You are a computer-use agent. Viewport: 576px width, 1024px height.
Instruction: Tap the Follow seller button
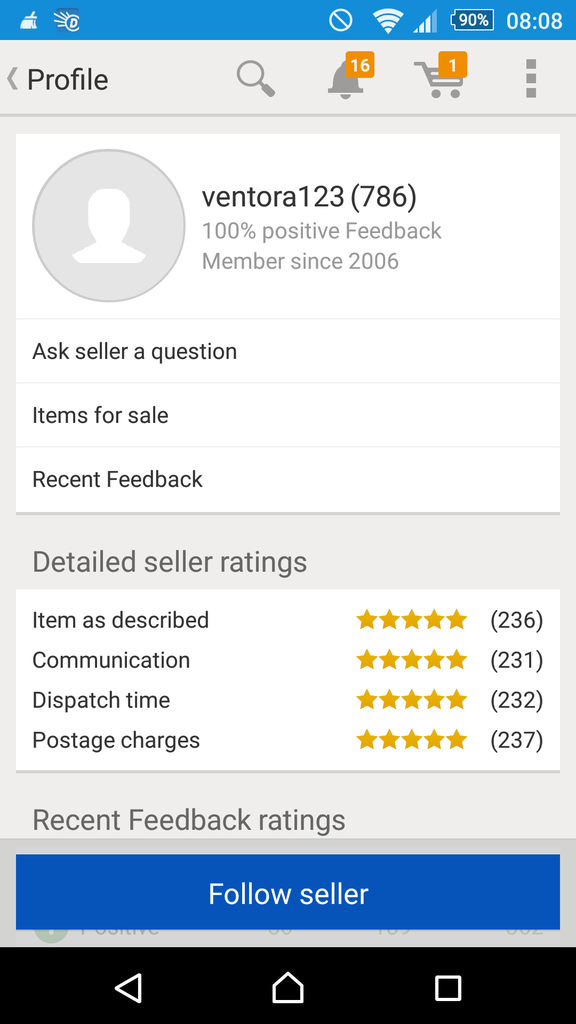tap(288, 893)
